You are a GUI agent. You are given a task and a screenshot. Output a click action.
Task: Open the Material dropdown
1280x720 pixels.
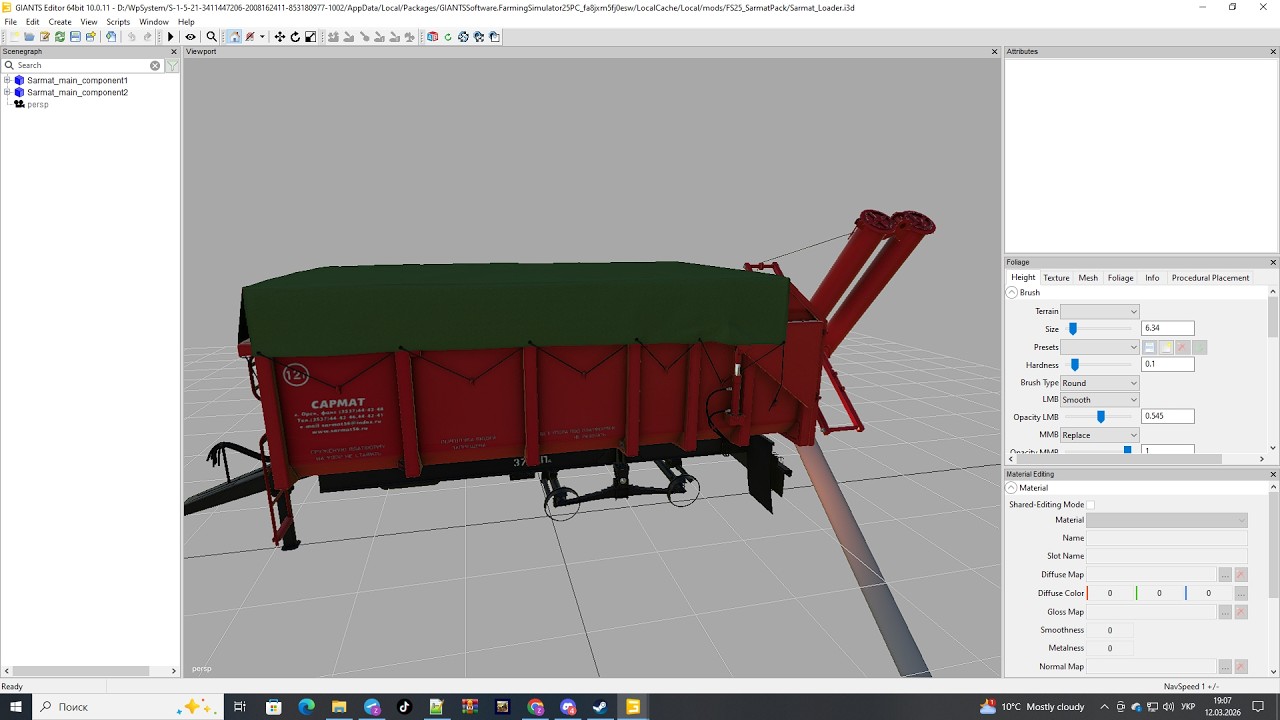click(1167, 520)
